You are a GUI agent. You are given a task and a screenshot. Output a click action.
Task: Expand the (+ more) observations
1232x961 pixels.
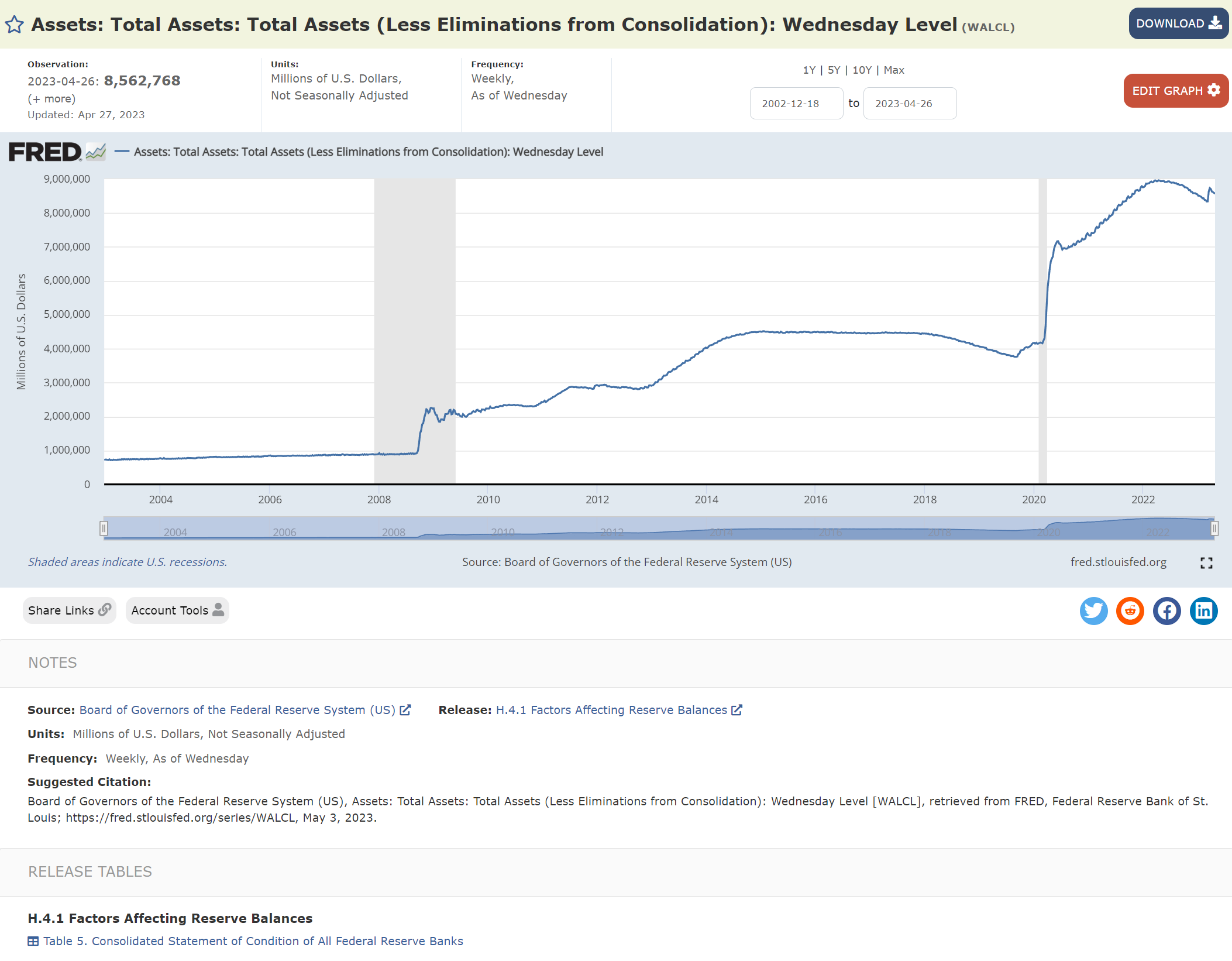51,99
